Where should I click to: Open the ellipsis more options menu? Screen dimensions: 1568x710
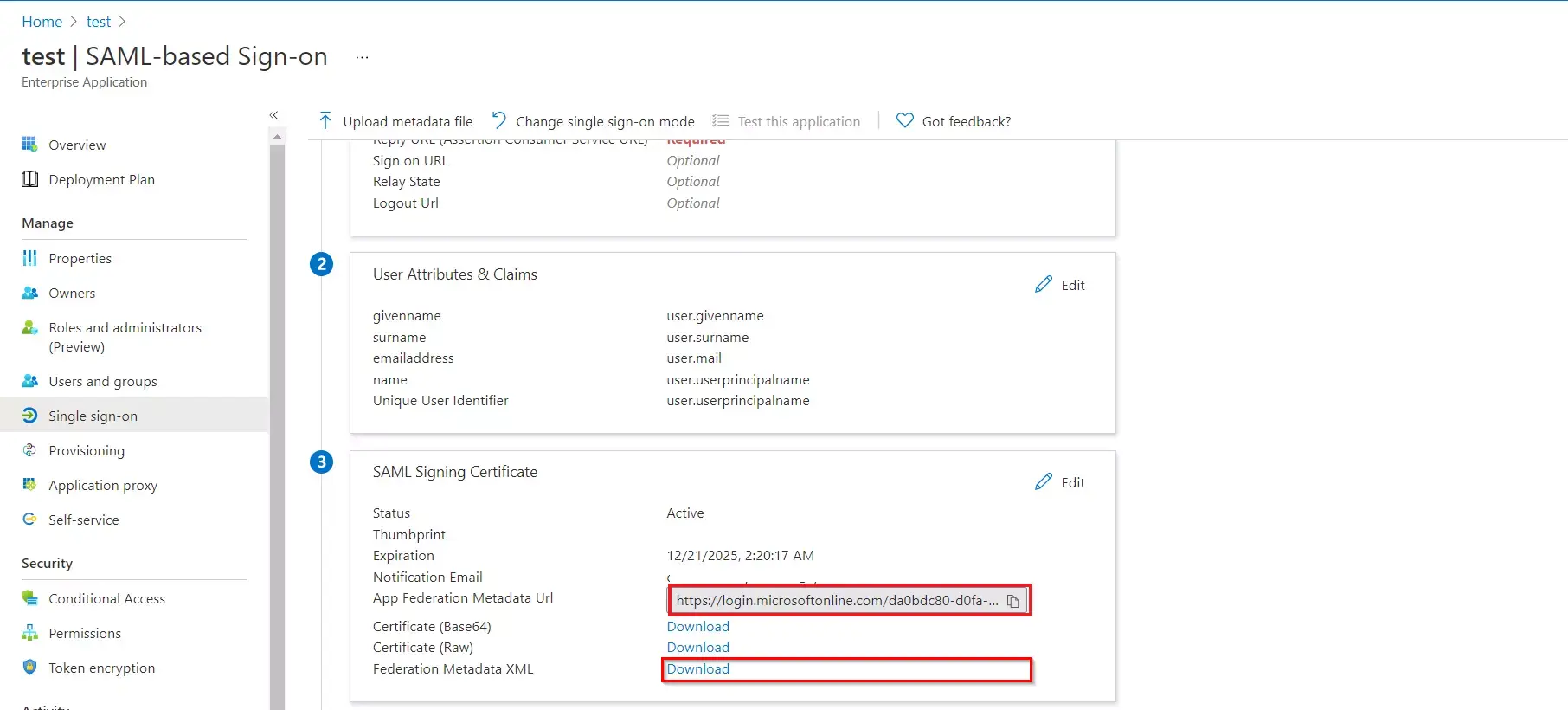pos(362,57)
